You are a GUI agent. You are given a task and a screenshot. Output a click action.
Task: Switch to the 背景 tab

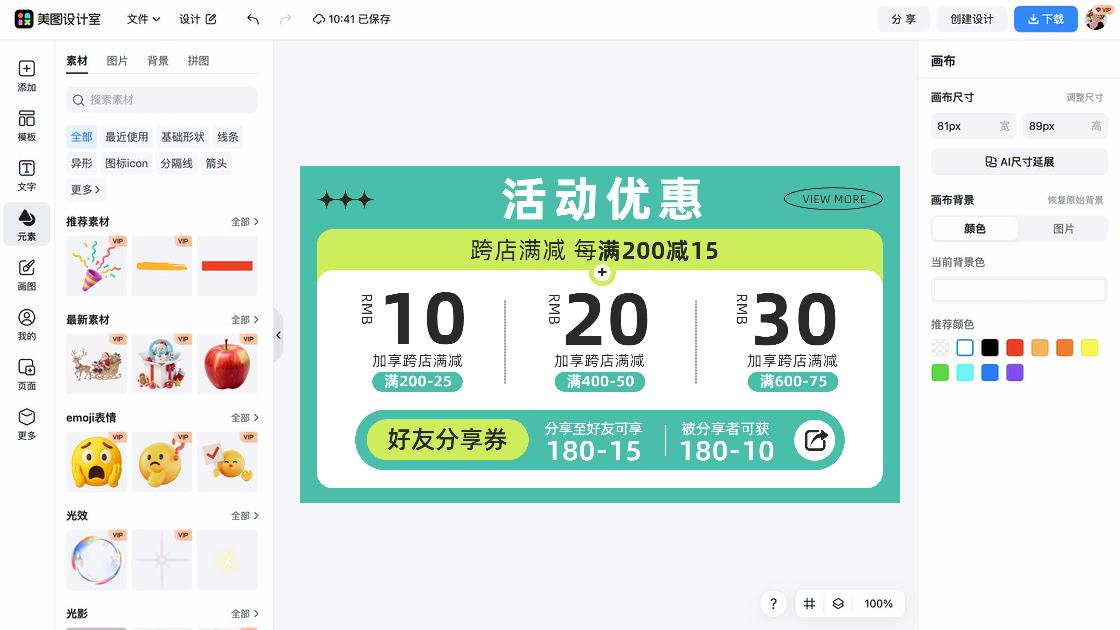point(157,60)
